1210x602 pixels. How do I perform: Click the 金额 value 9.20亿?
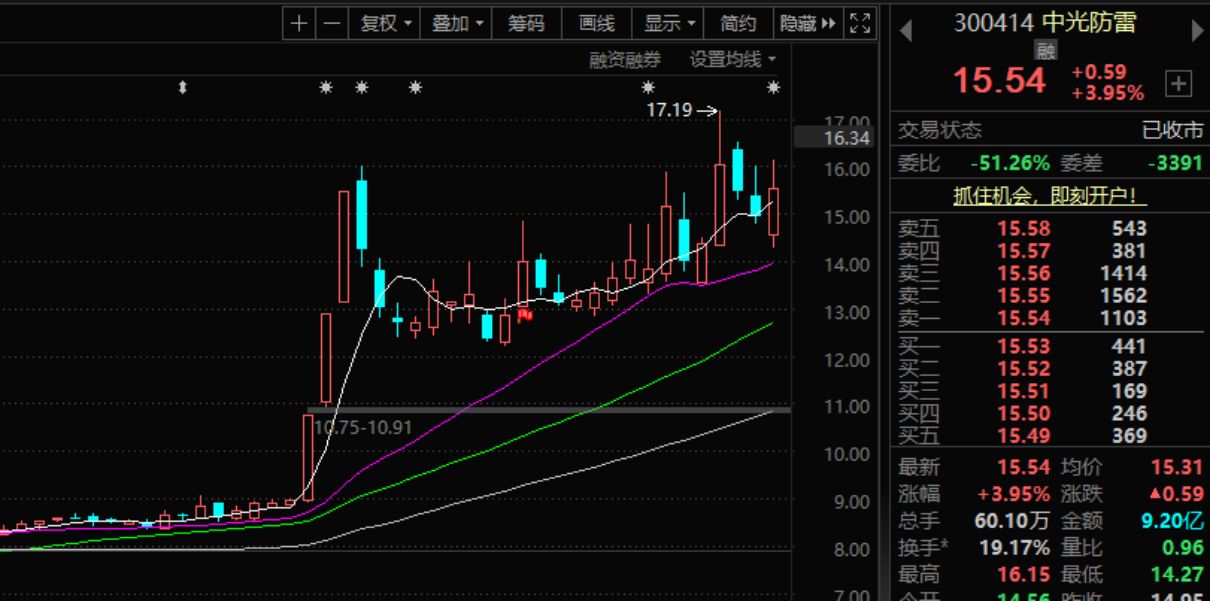click(1175, 521)
